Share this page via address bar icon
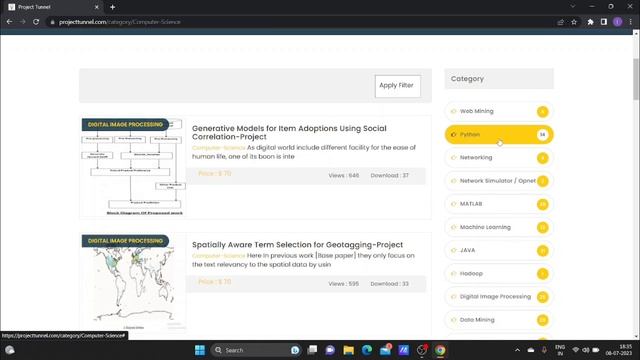 point(560,22)
